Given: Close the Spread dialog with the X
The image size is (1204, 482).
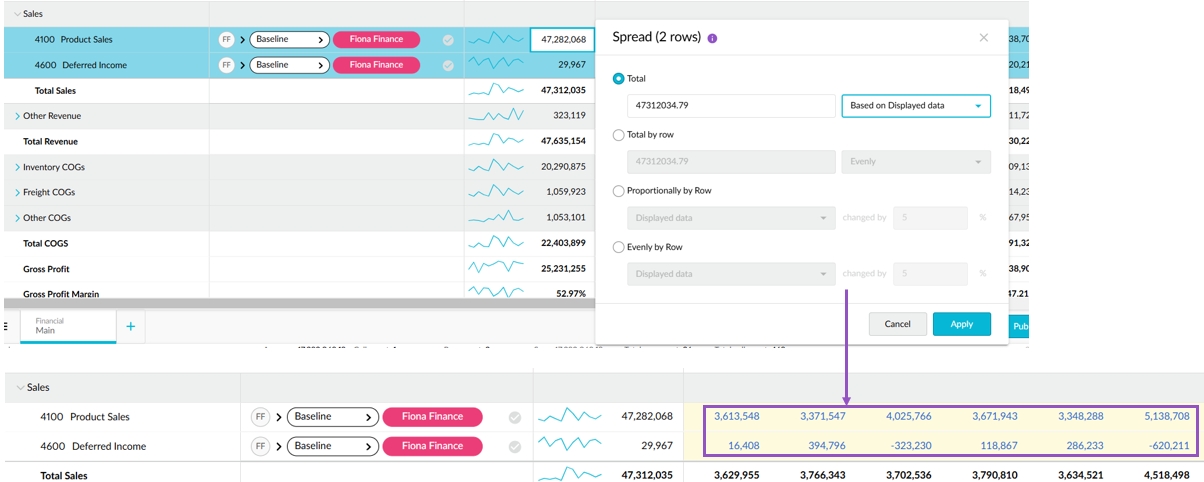Looking at the screenshot, I should click(x=983, y=38).
